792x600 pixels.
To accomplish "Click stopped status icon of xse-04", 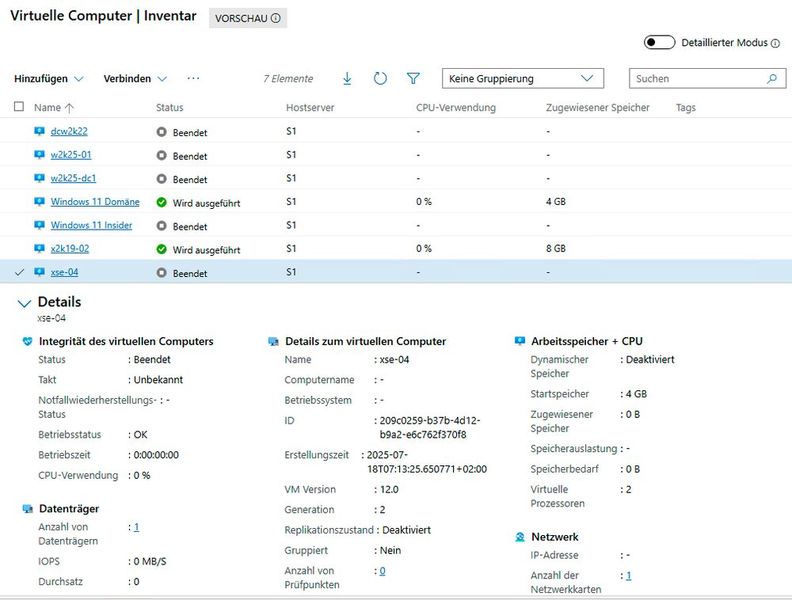I will pos(161,273).
